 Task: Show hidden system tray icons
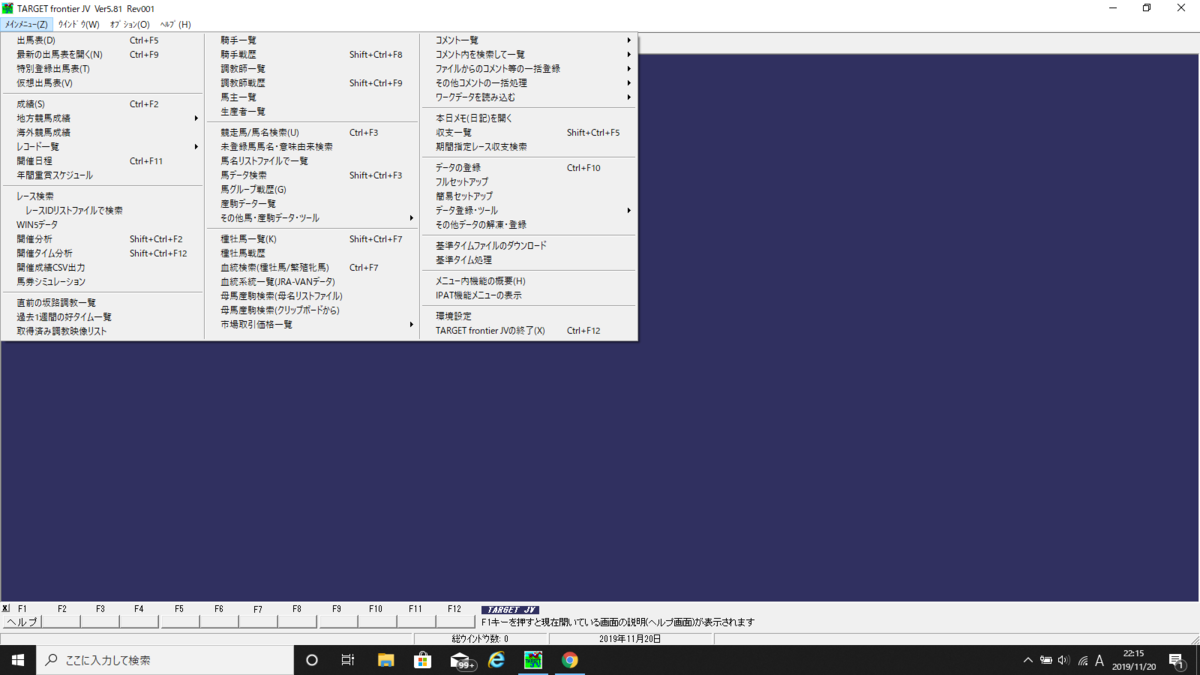(1027, 660)
